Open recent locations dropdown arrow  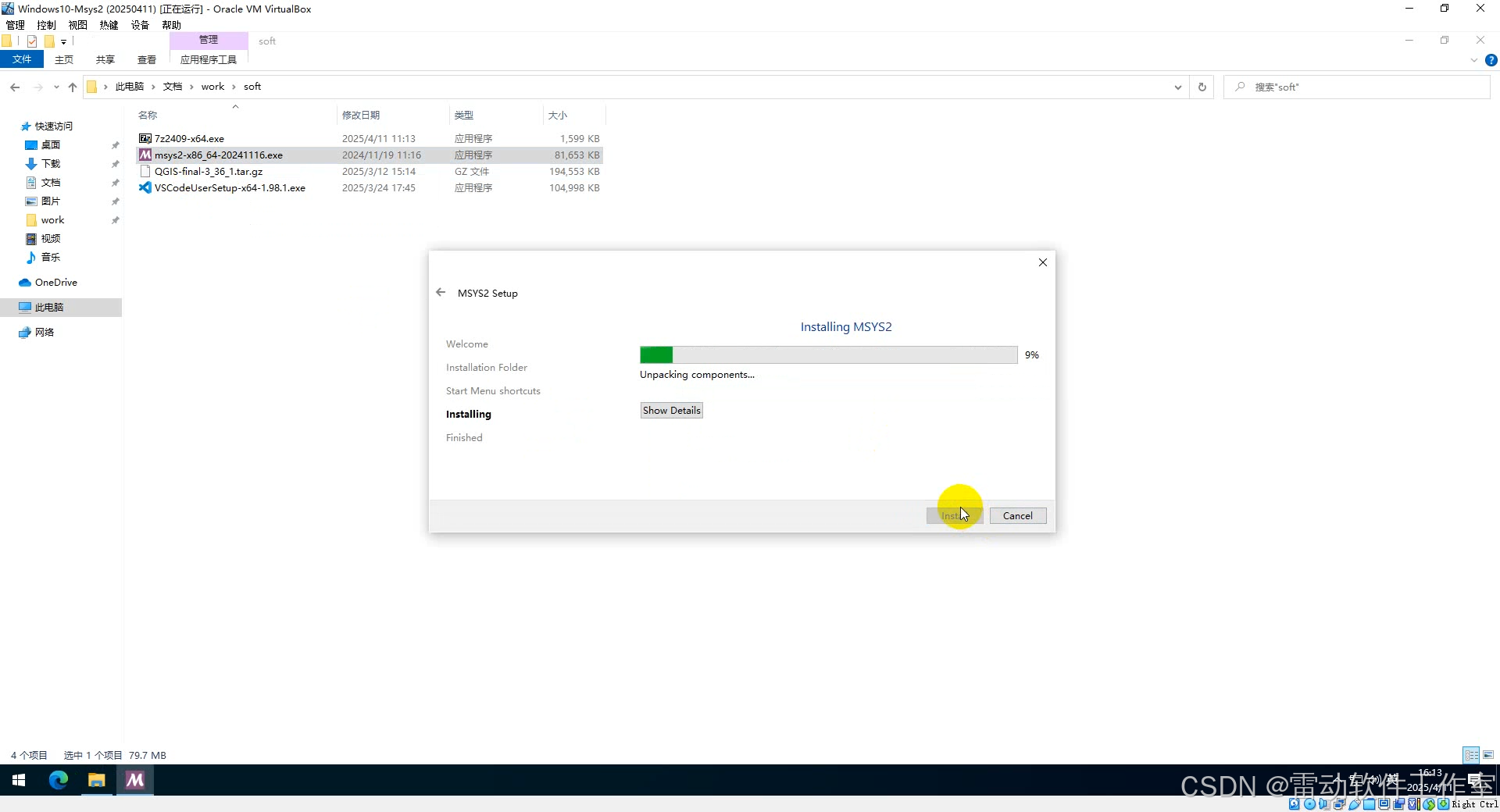pos(56,87)
